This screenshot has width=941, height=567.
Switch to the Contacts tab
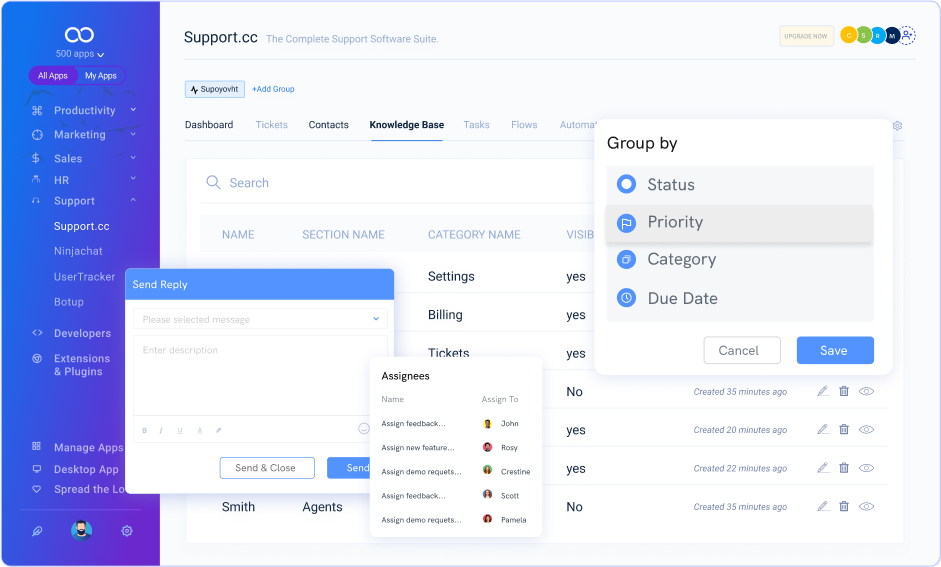pyautogui.click(x=328, y=125)
